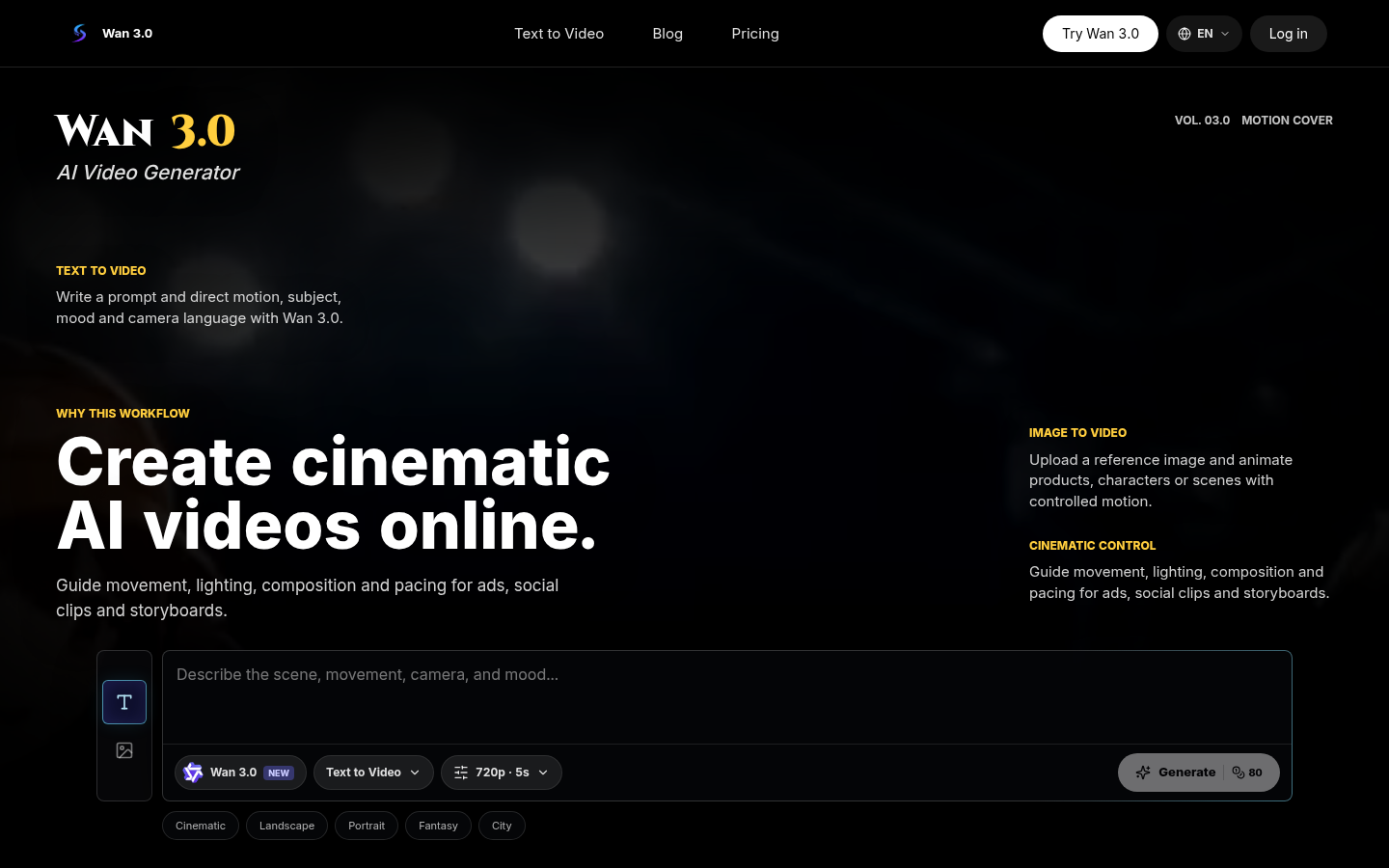1389x868 pixels.
Task: Start generation with the Generate button
Action: (1199, 773)
